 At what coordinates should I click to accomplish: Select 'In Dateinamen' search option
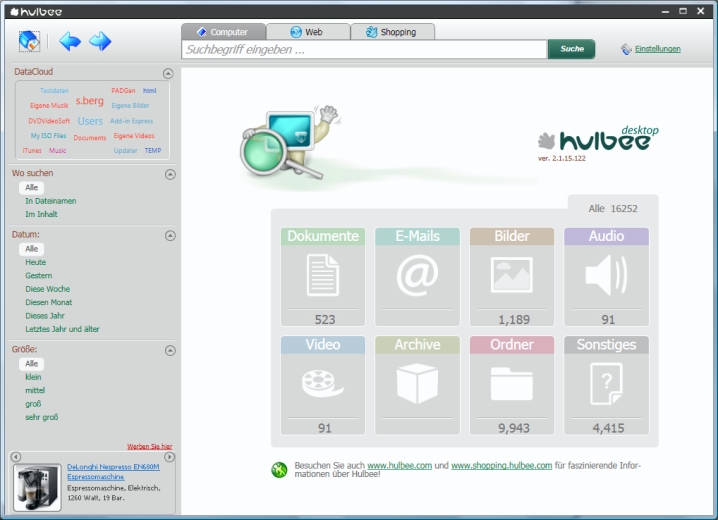coord(50,201)
